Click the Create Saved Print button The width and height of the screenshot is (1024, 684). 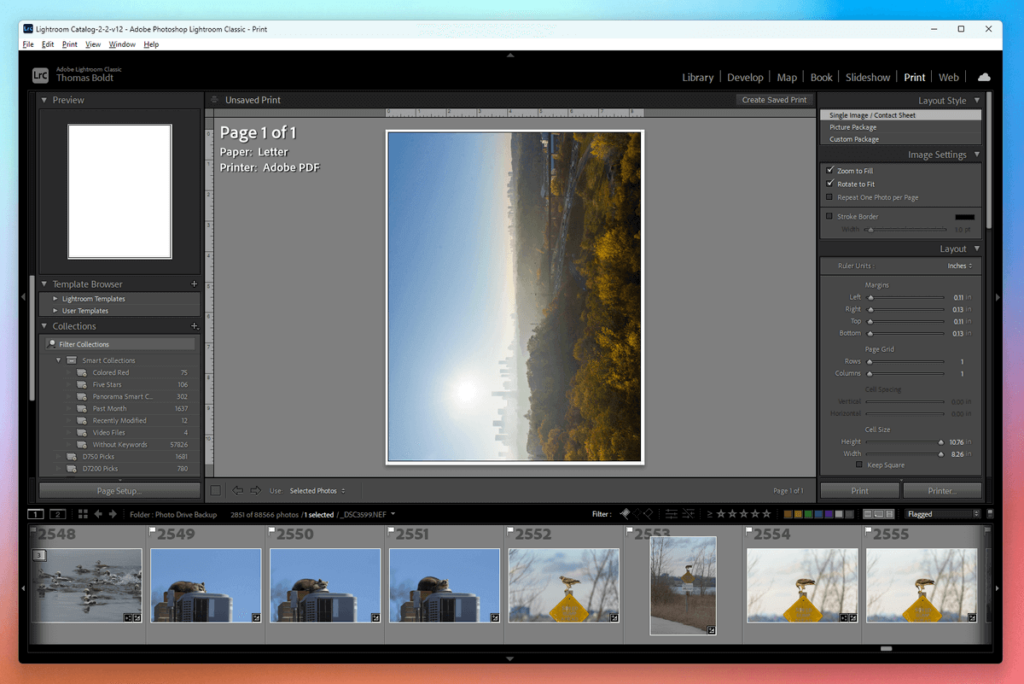tap(773, 100)
